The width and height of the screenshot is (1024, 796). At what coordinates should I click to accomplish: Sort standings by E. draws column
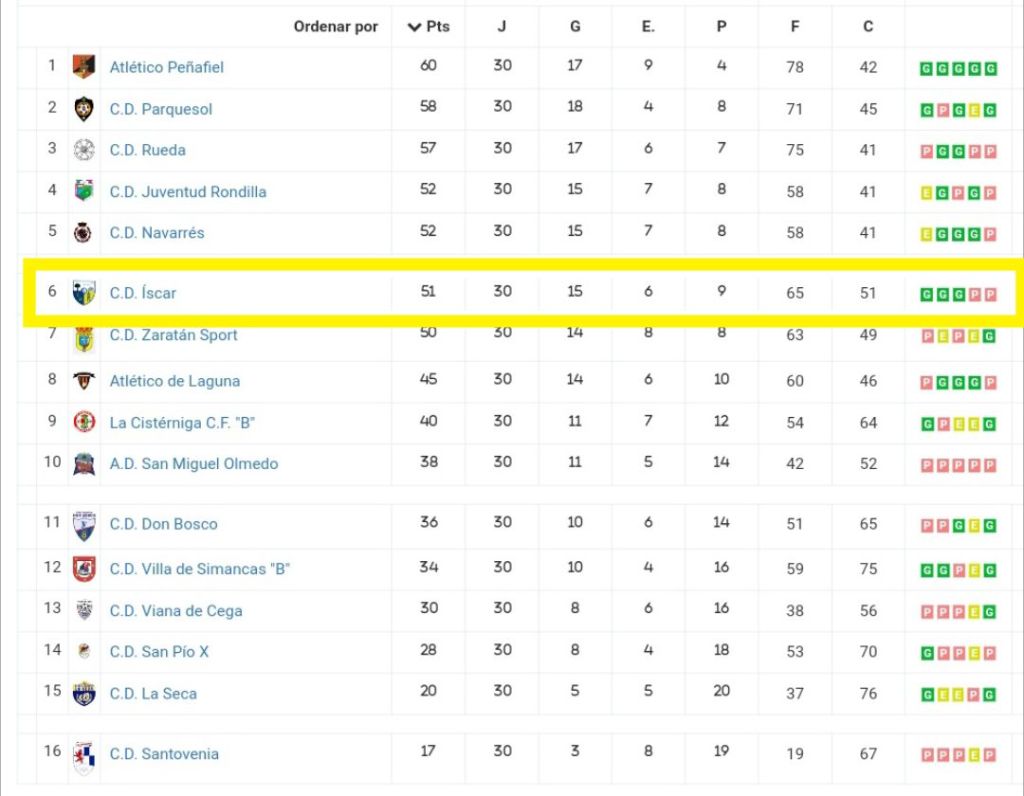tap(648, 27)
